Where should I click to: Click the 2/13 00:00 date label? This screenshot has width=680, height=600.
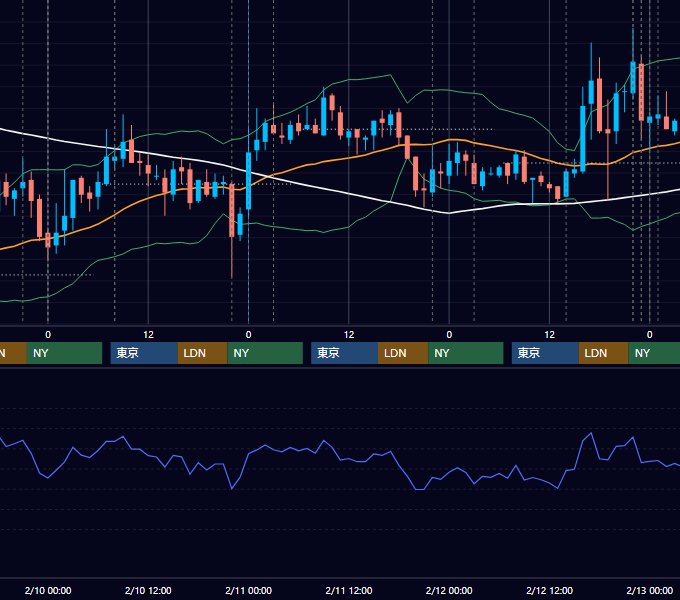(x=650, y=590)
